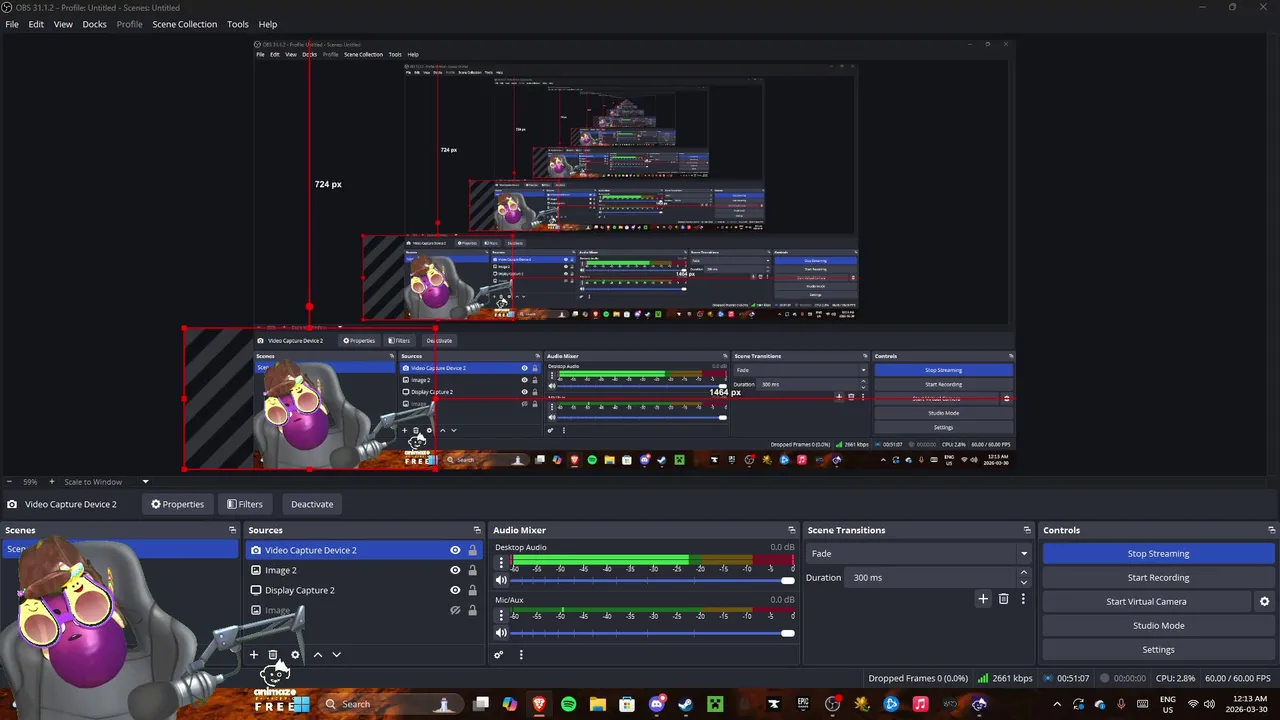Hide Video Capture Device 2 with eye icon

point(455,550)
